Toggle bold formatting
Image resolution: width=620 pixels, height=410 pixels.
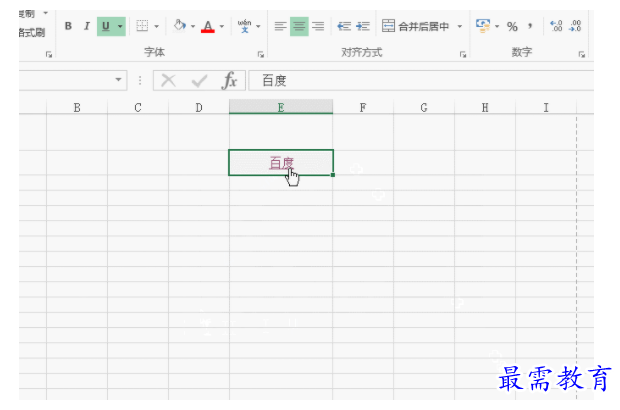pos(68,26)
